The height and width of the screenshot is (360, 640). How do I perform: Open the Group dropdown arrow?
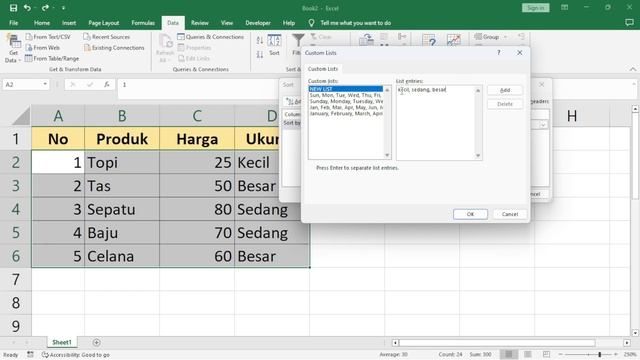click(505, 37)
